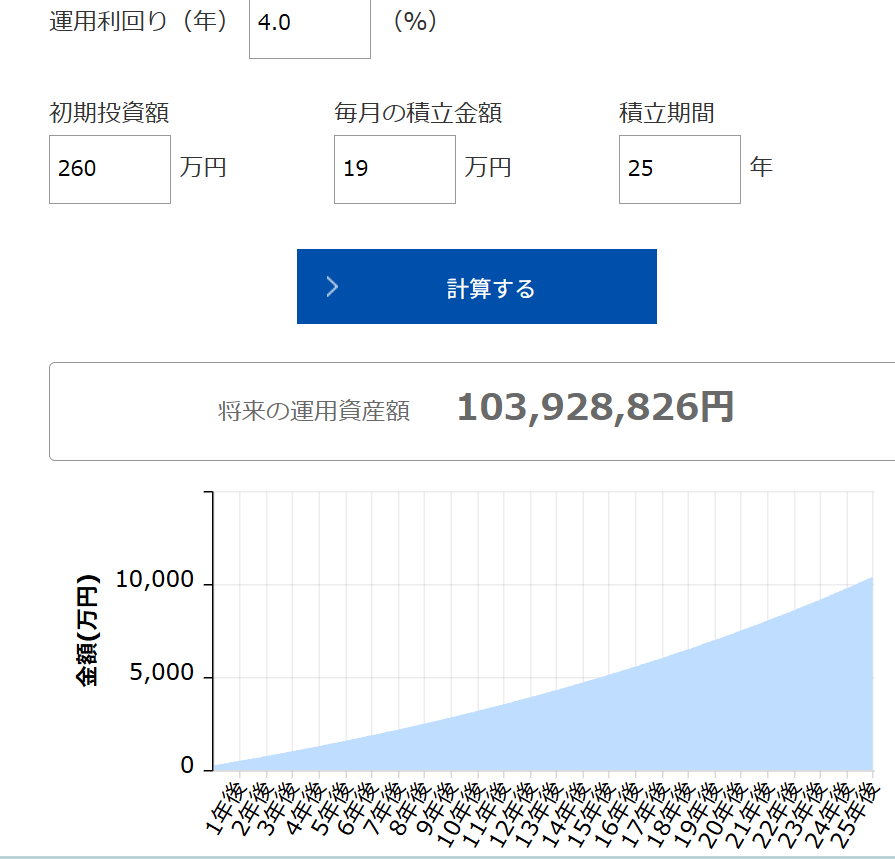This screenshot has width=895, height=859.
Task: Click the 将来の運用資産額 label
Action: [314, 411]
